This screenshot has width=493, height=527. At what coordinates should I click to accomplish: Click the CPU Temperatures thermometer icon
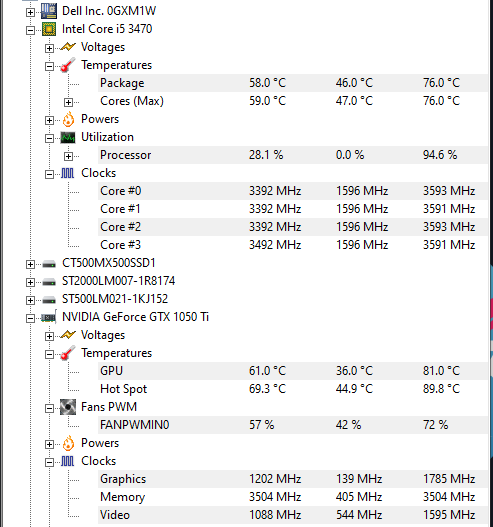click(x=68, y=65)
